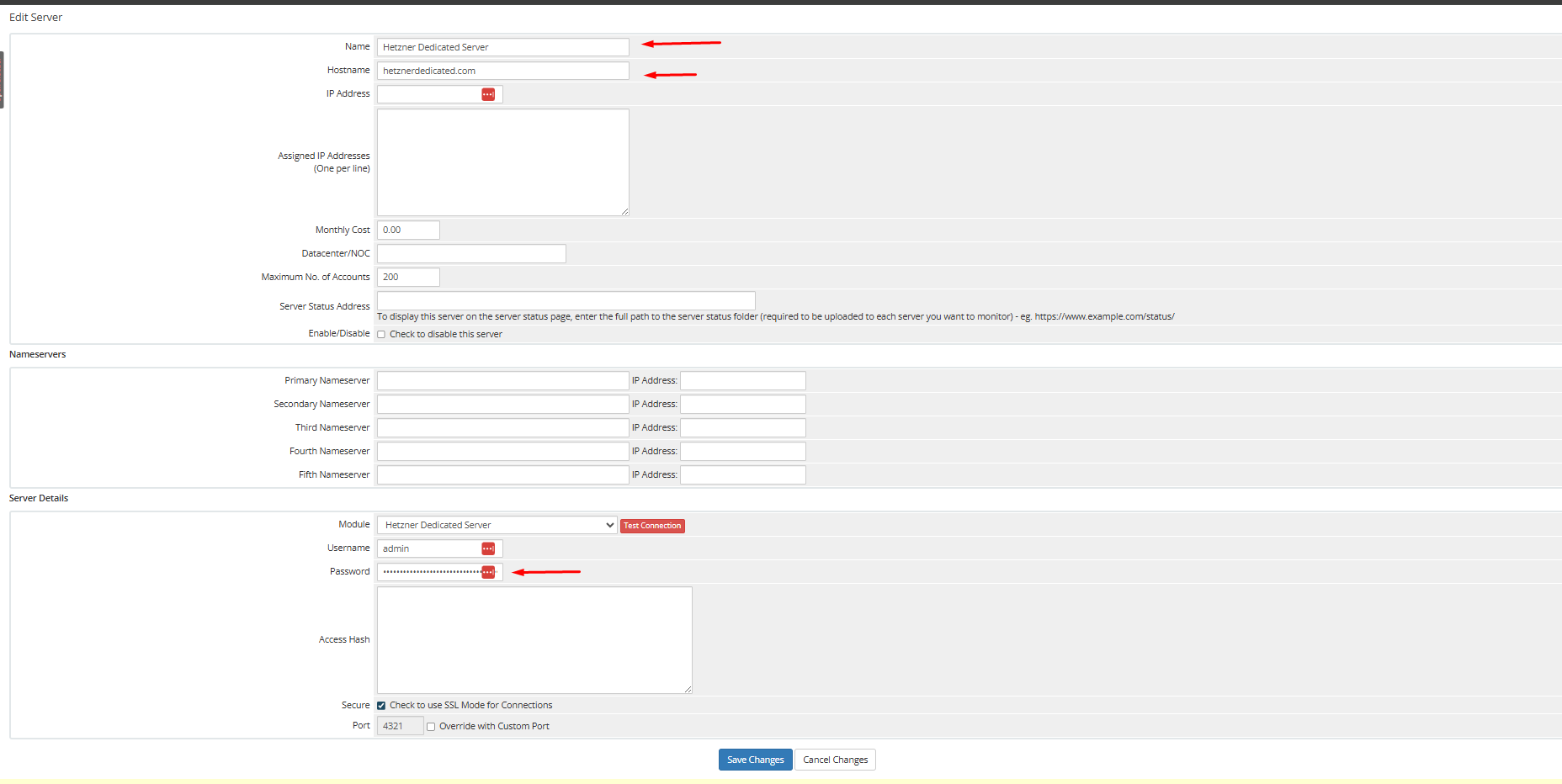1562x784 pixels.
Task: Click the Datacenter/NOC input box
Action: point(471,253)
